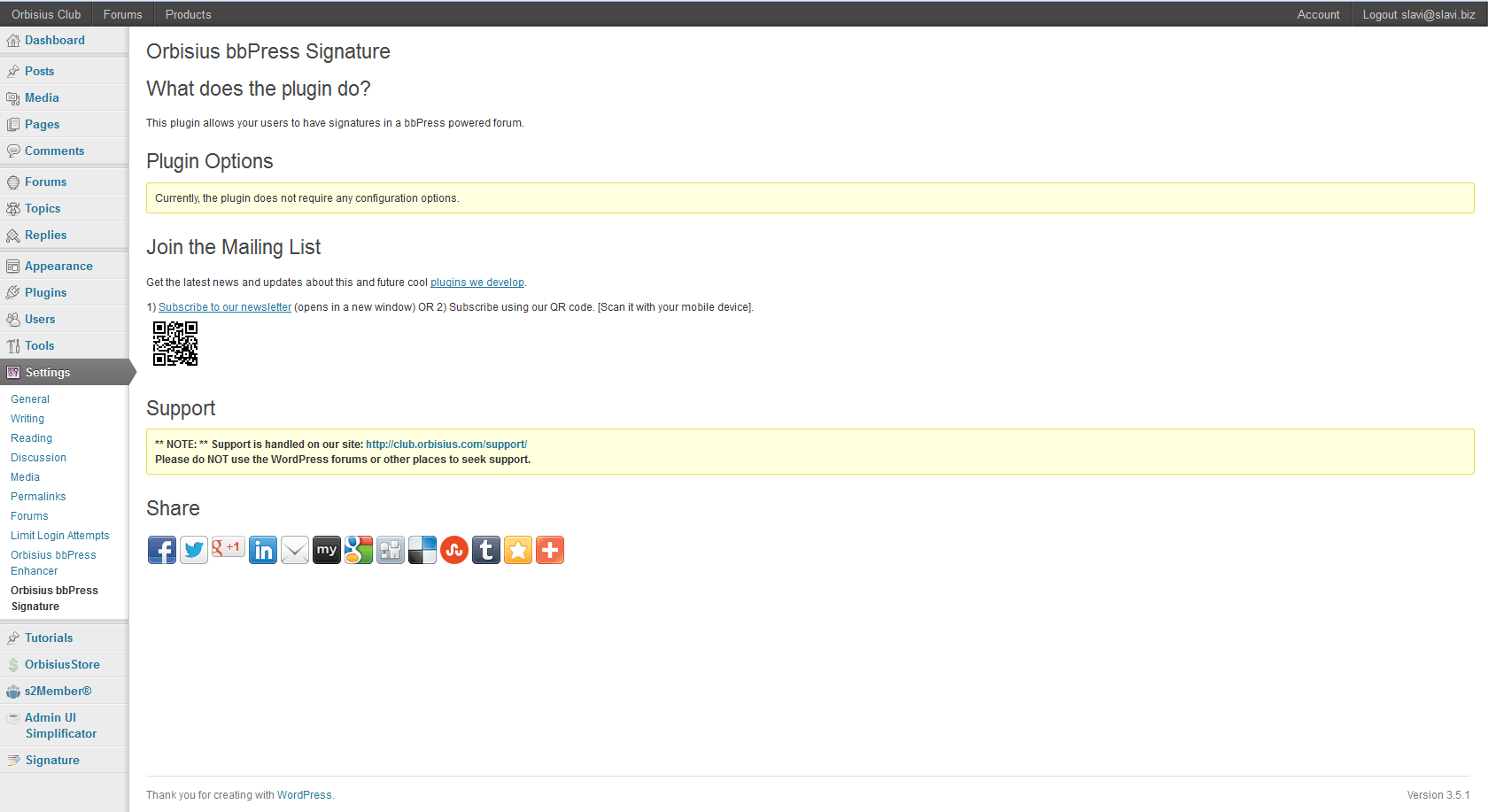The image size is (1488, 812).
Task: Share on StumbleUpon with the orange icon
Action: (454, 550)
